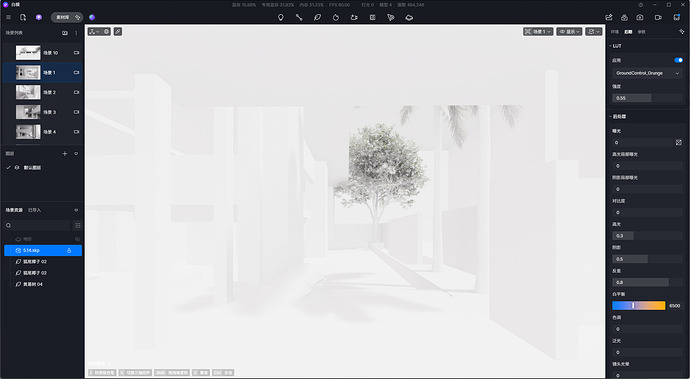Adjust the 0.8 value slider

(647, 283)
